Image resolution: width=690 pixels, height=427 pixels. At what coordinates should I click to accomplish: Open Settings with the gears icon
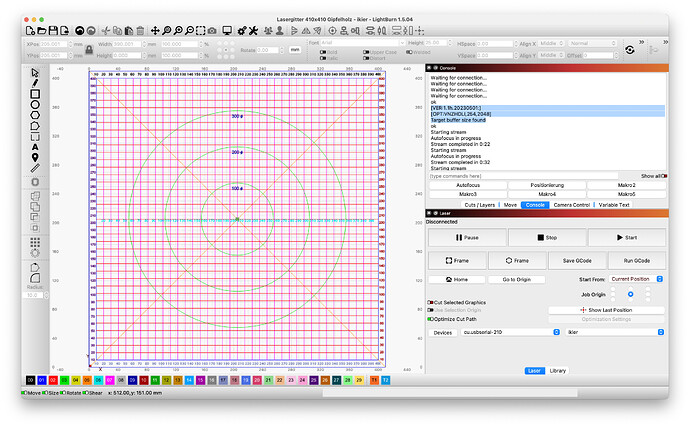click(x=242, y=30)
